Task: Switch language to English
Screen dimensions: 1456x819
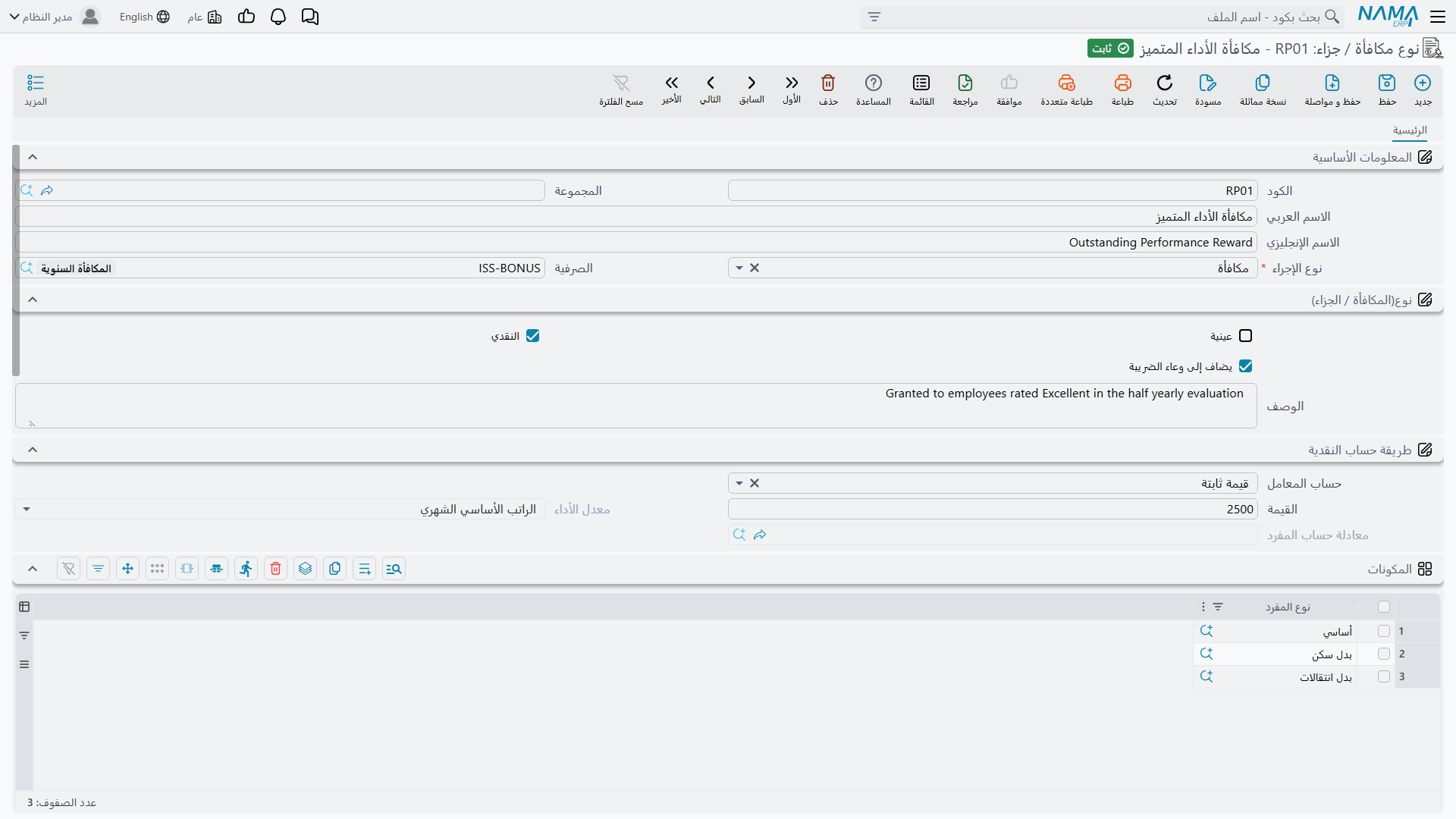Action: click(144, 17)
